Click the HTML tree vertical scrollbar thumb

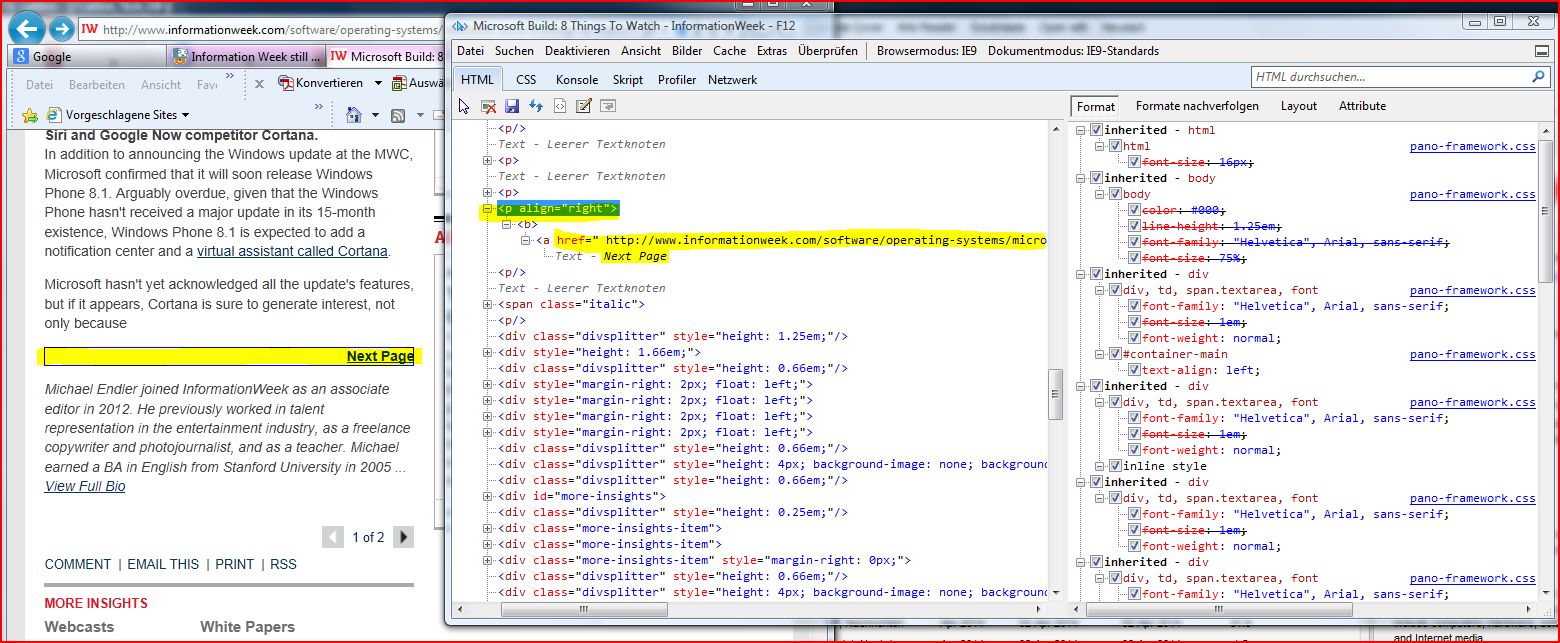pos(1055,393)
